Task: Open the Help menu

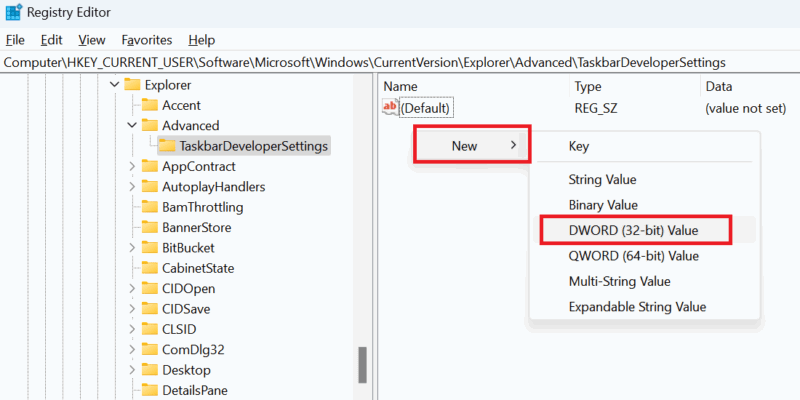Action: pyautogui.click(x=202, y=40)
